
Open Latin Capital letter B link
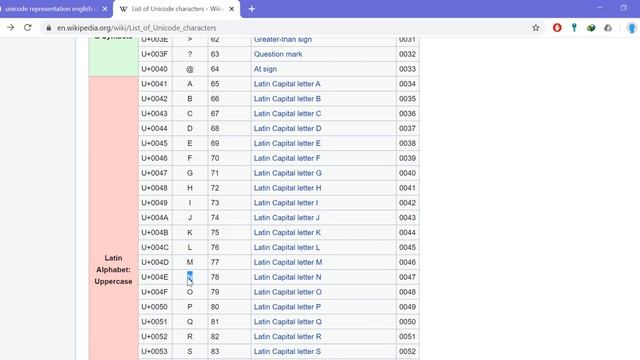coord(287,99)
